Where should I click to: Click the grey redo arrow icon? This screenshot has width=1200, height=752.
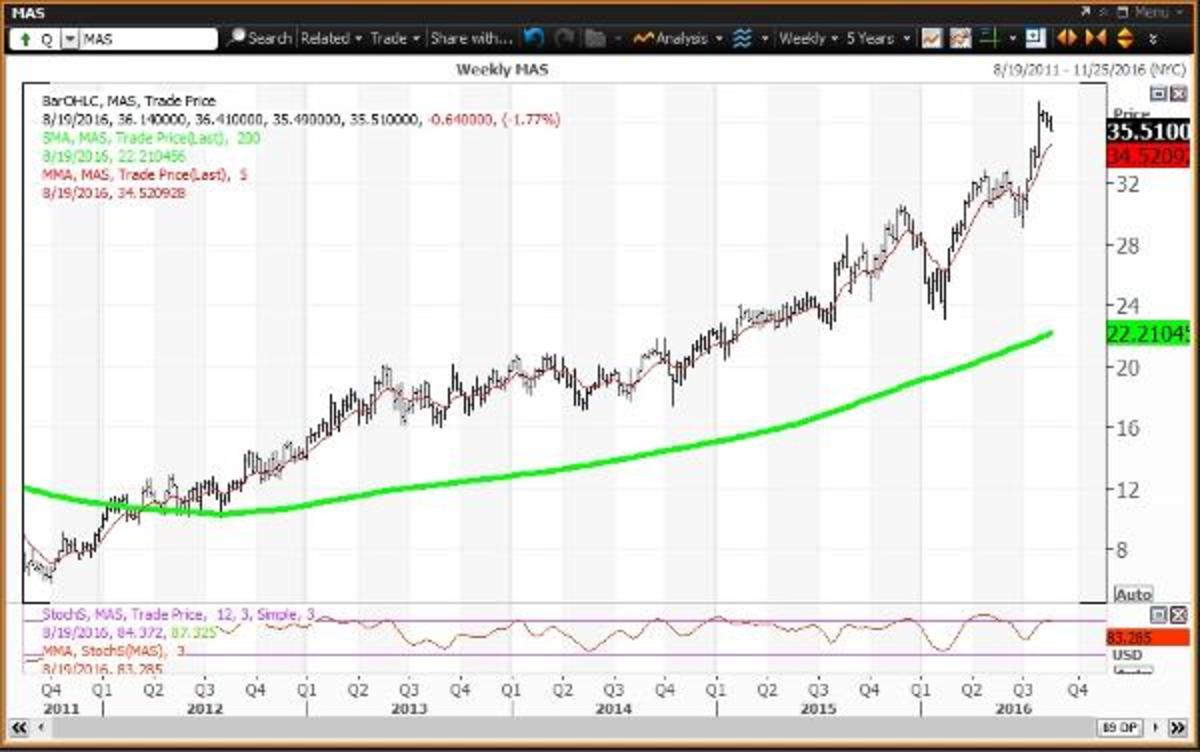pos(565,39)
